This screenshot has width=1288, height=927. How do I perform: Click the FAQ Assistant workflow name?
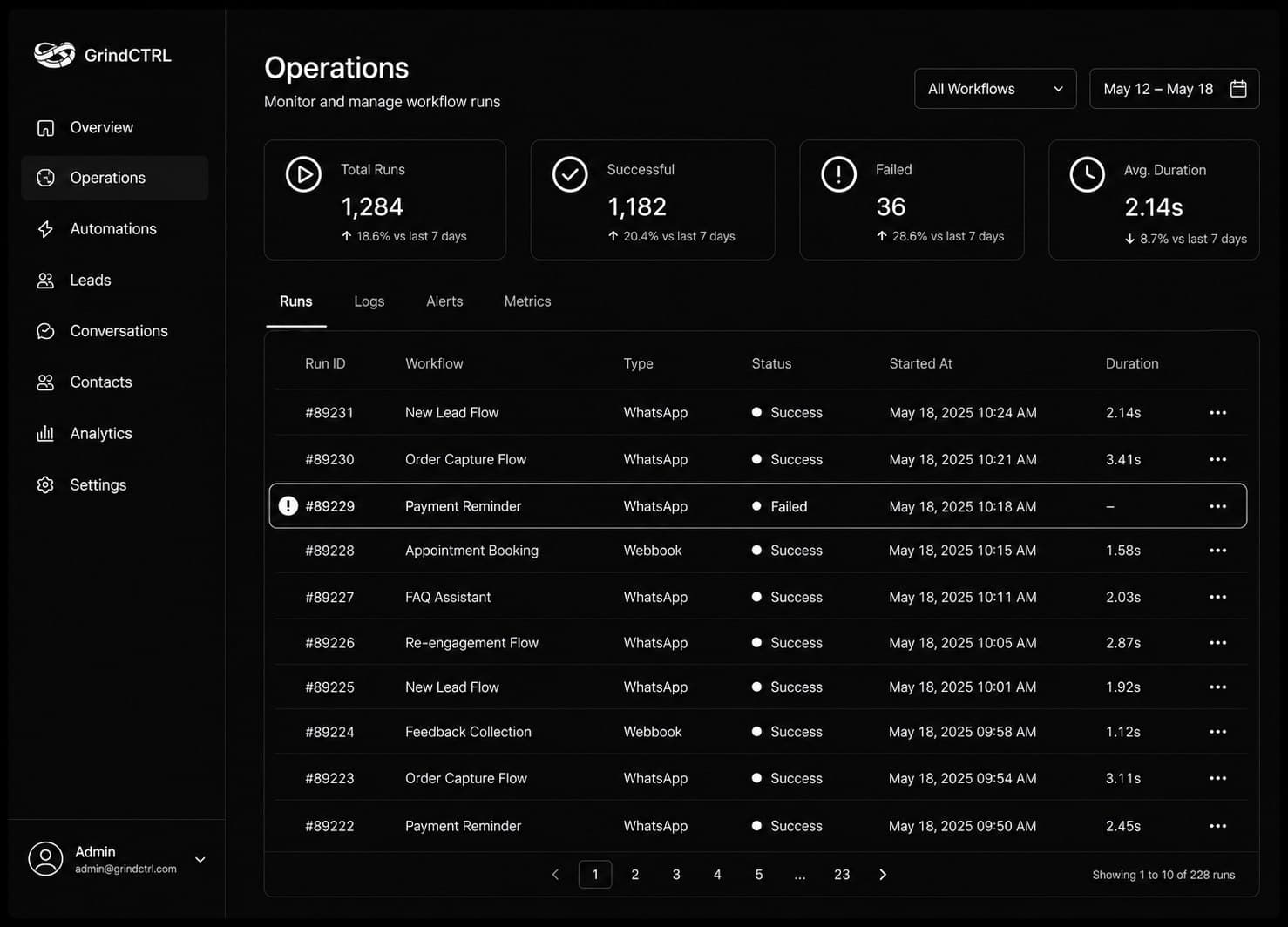[448, 597]
